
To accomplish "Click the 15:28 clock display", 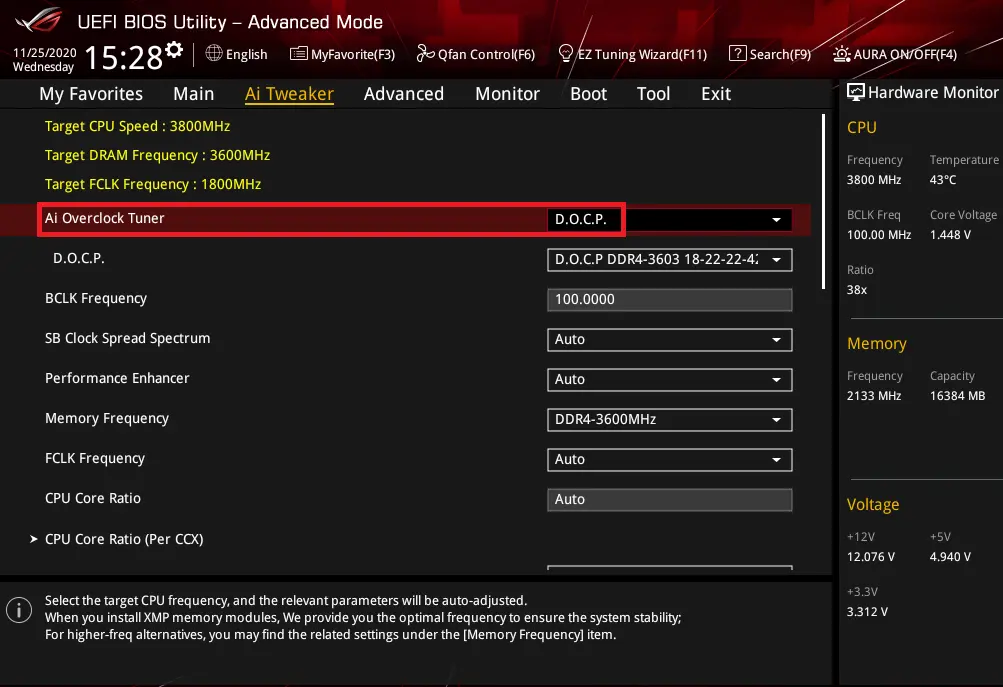I will [x=123, y=57].
